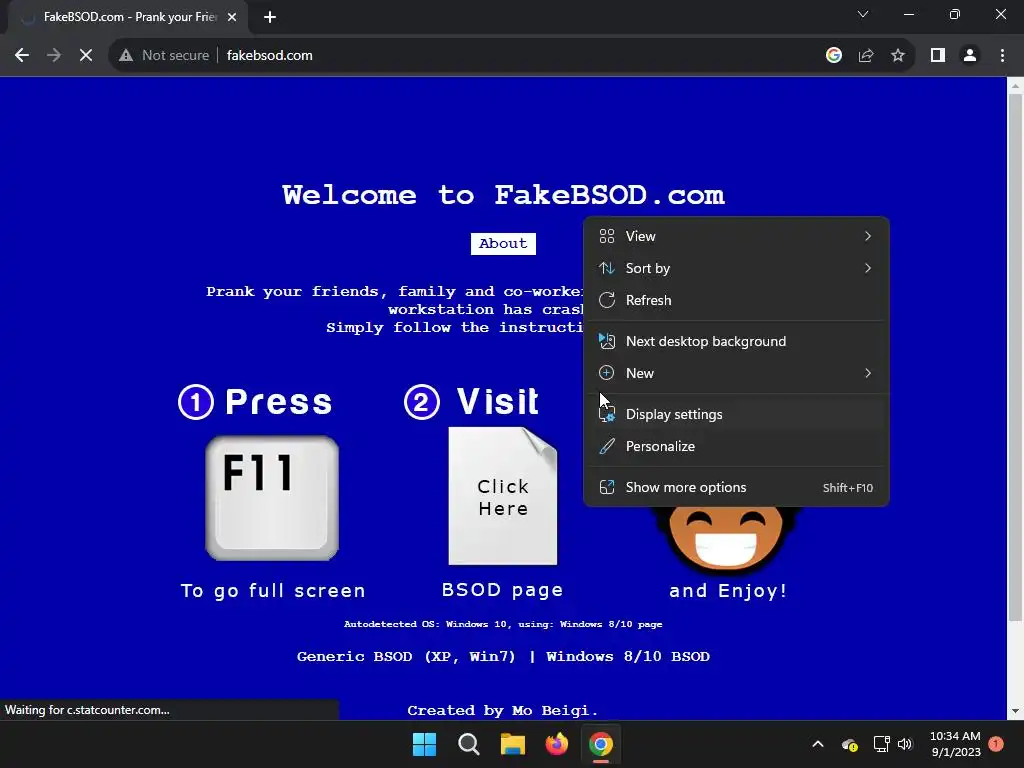Image resolution: width=1024 pixels, height=768 pixels.
Task: Open Chrome's three-dot menu
Action: pos(1002,56)
